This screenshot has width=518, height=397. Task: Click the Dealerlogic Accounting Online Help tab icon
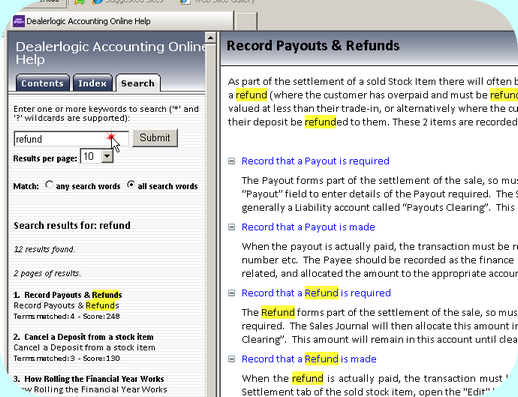(x=19, y=21)
